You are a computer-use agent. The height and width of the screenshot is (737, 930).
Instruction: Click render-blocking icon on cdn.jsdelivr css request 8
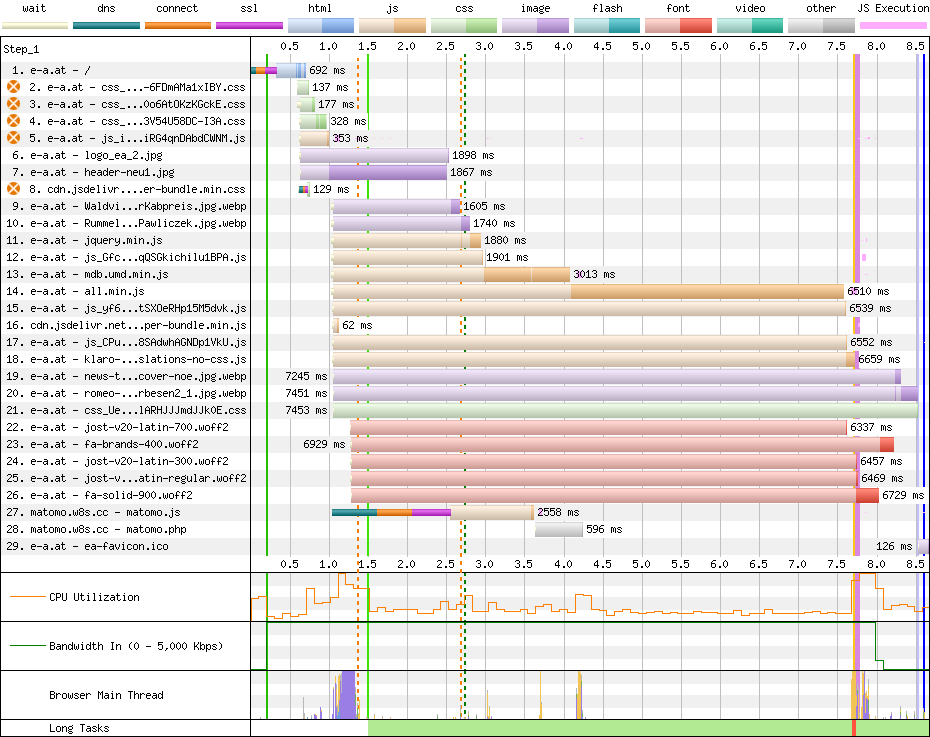pyautogui.click(x=14, y=189)
